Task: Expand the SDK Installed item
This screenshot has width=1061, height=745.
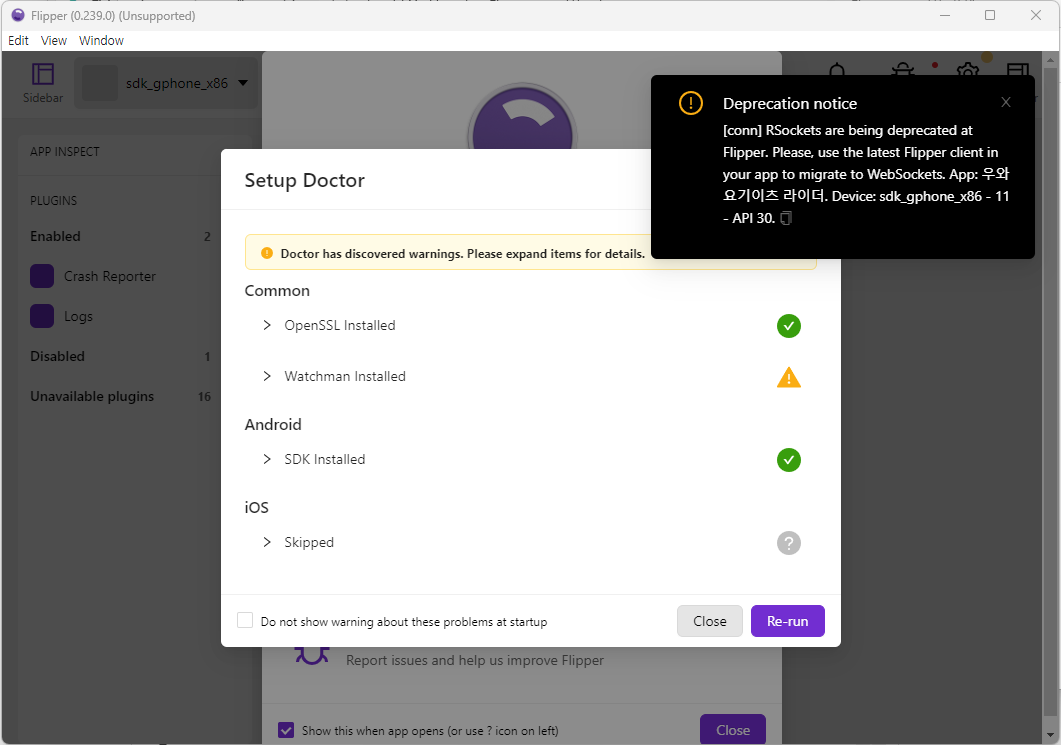Action: [x=267, y=459]
